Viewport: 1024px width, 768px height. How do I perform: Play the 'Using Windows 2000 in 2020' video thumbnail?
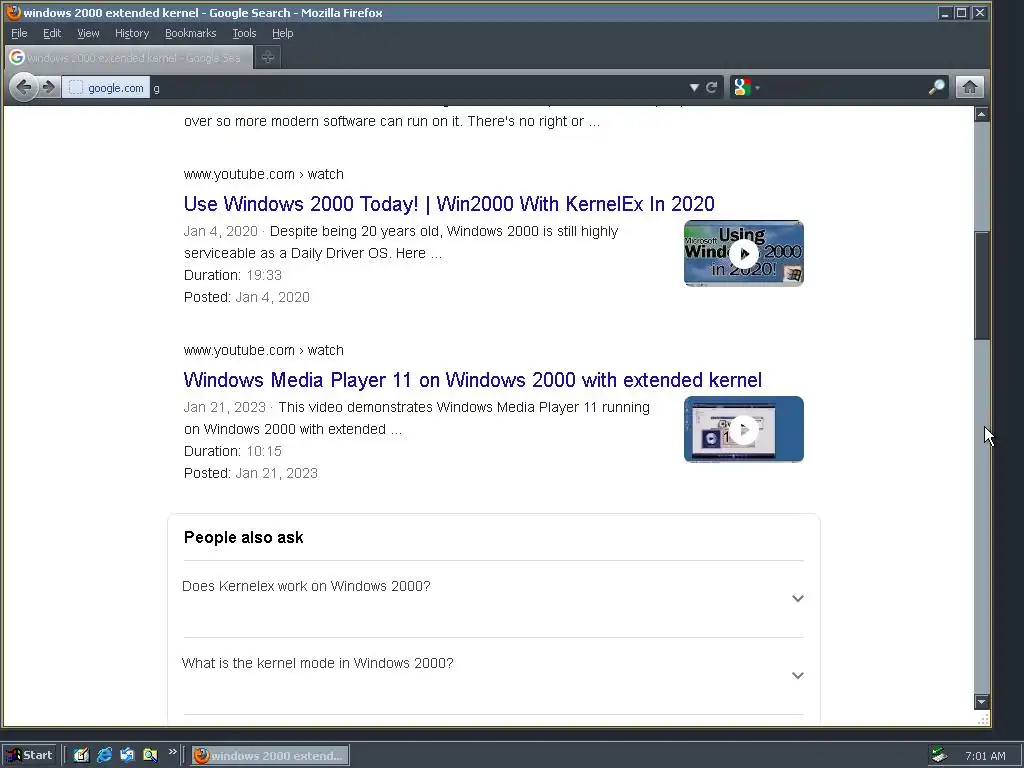tap(744, 253)
